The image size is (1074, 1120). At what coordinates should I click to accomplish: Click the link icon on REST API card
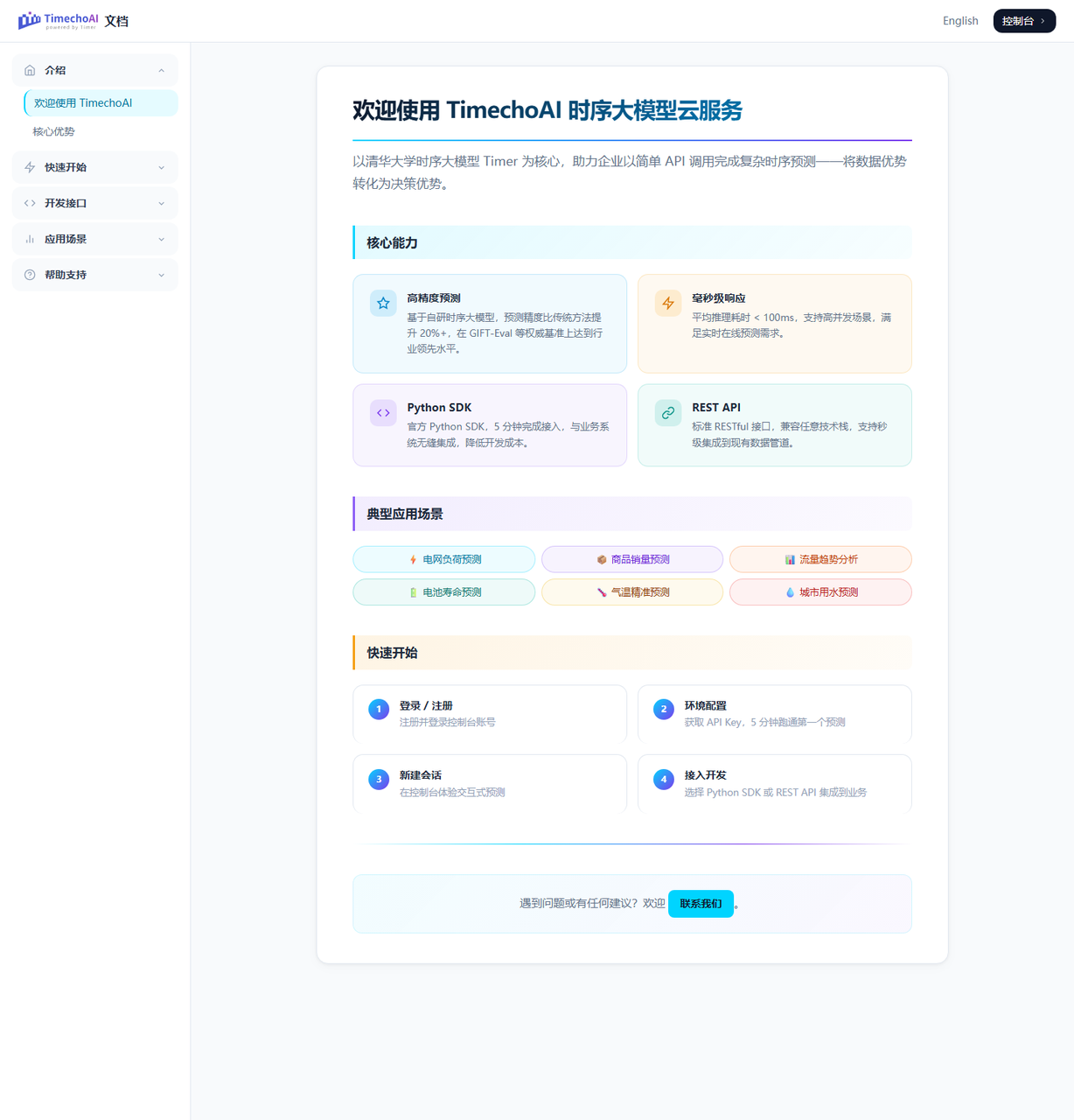click(668, 412)
